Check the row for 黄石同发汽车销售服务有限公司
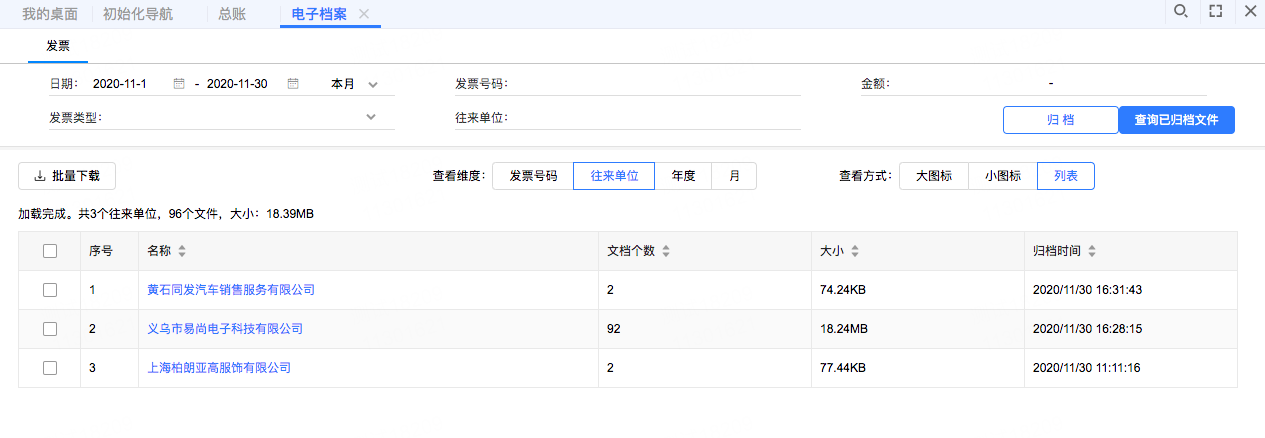This screenshot has height=438, width=1265. 50,290
